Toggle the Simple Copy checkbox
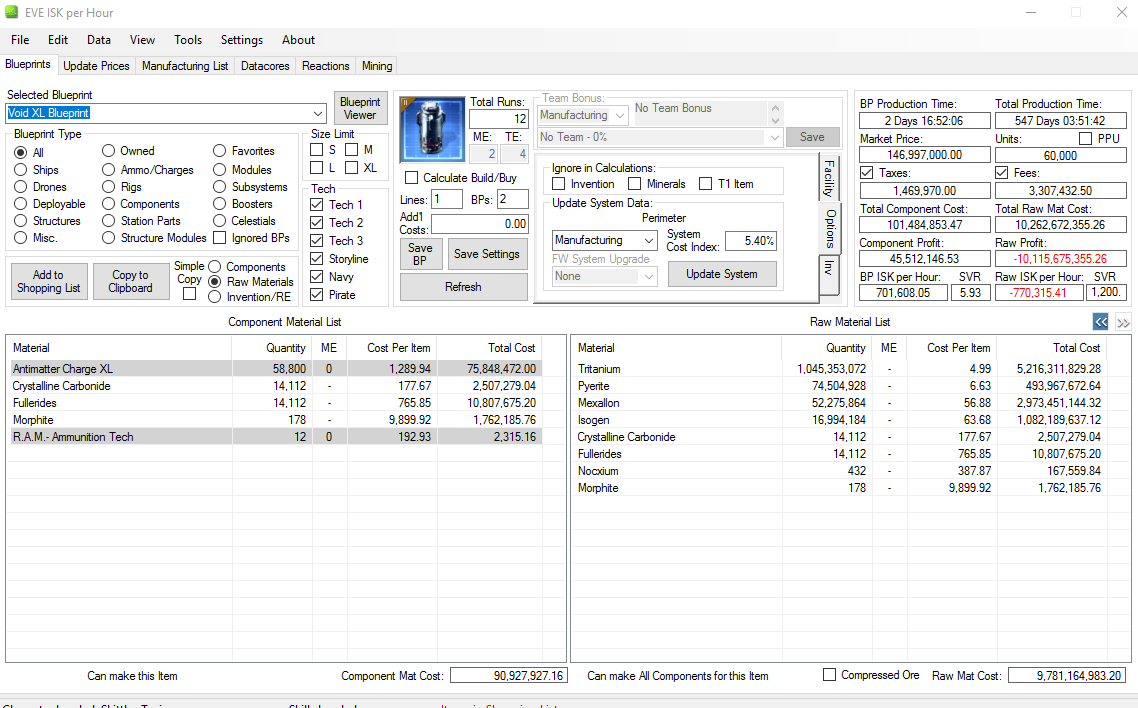The width and height of the screenshot is (1138, 708). 189,294
